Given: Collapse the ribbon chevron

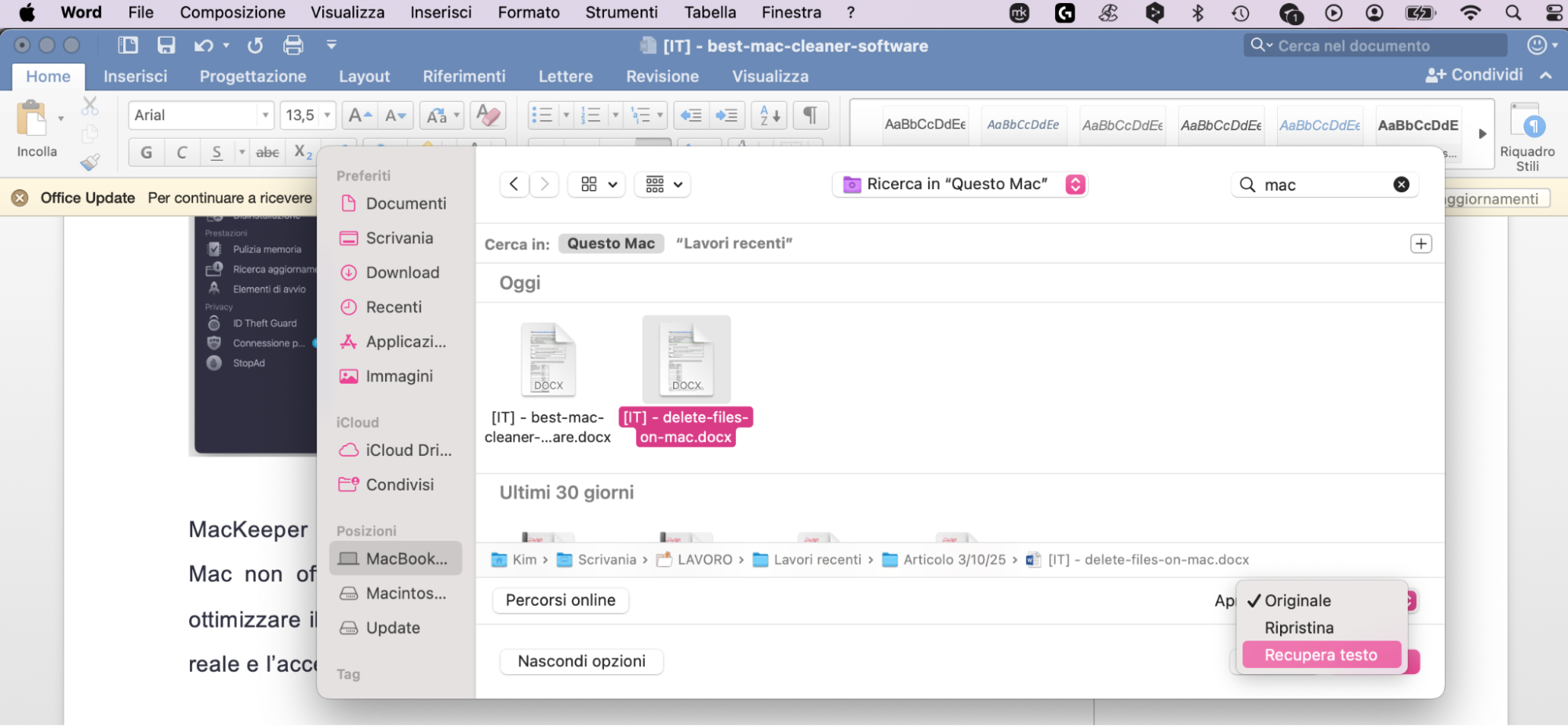Looking at the screenshot, I should (x=1546, y=75).
